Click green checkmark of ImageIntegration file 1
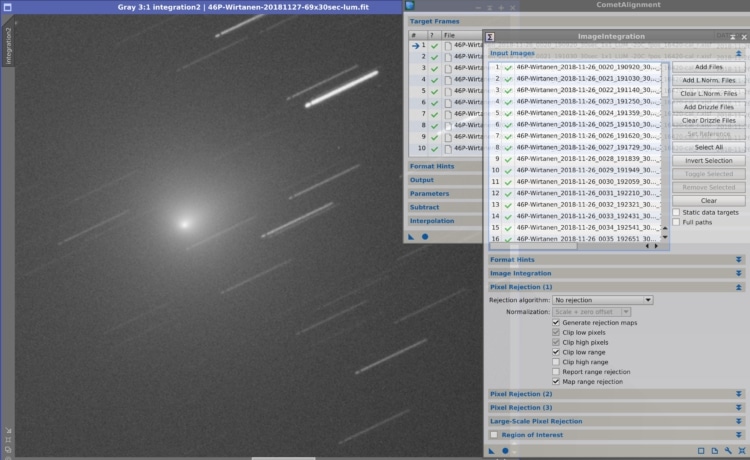Viewport: 750px width, 460px height. [508, 67]
